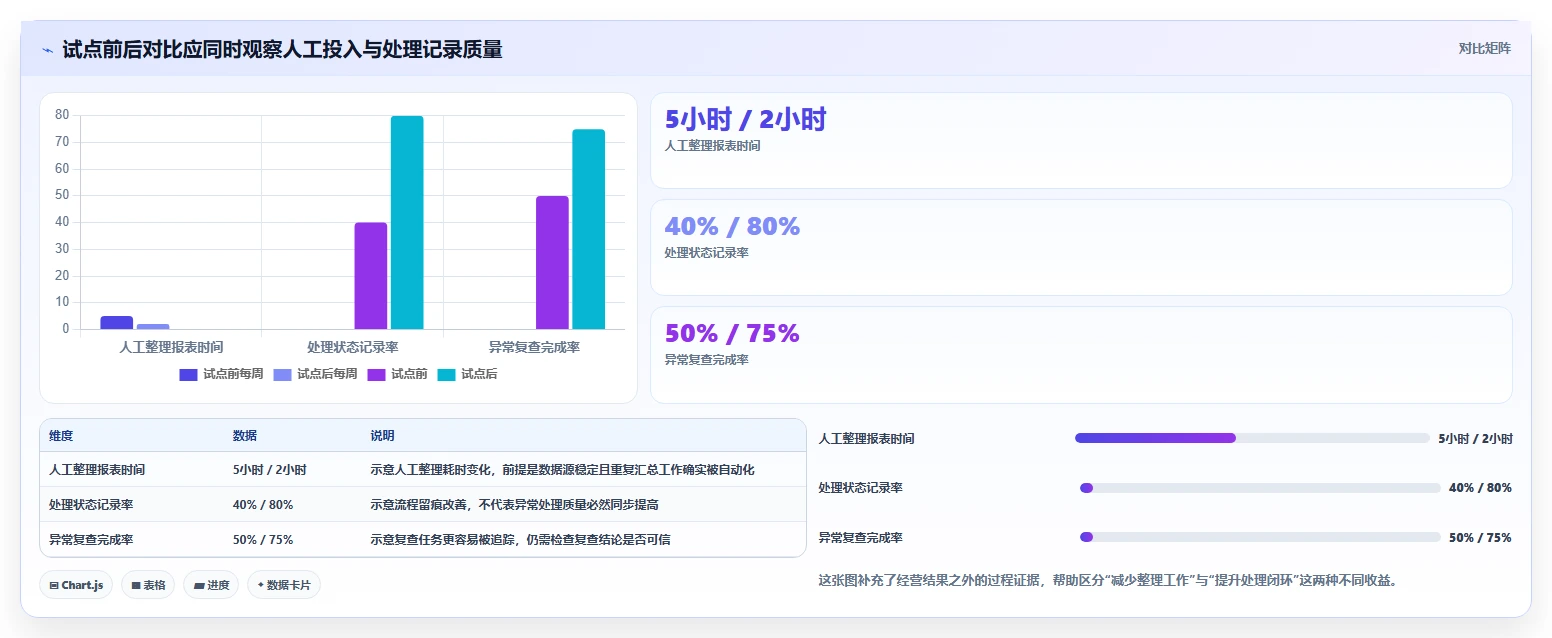Select the 人工整理报表时间 table row cell
Image resolution: width=1552 pixels, height=638 pixels.
[97, 470]
